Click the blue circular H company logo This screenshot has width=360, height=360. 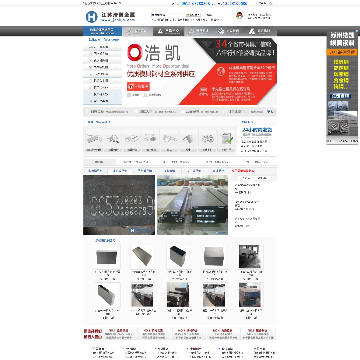pyautogui.click(x=91, y=17)
